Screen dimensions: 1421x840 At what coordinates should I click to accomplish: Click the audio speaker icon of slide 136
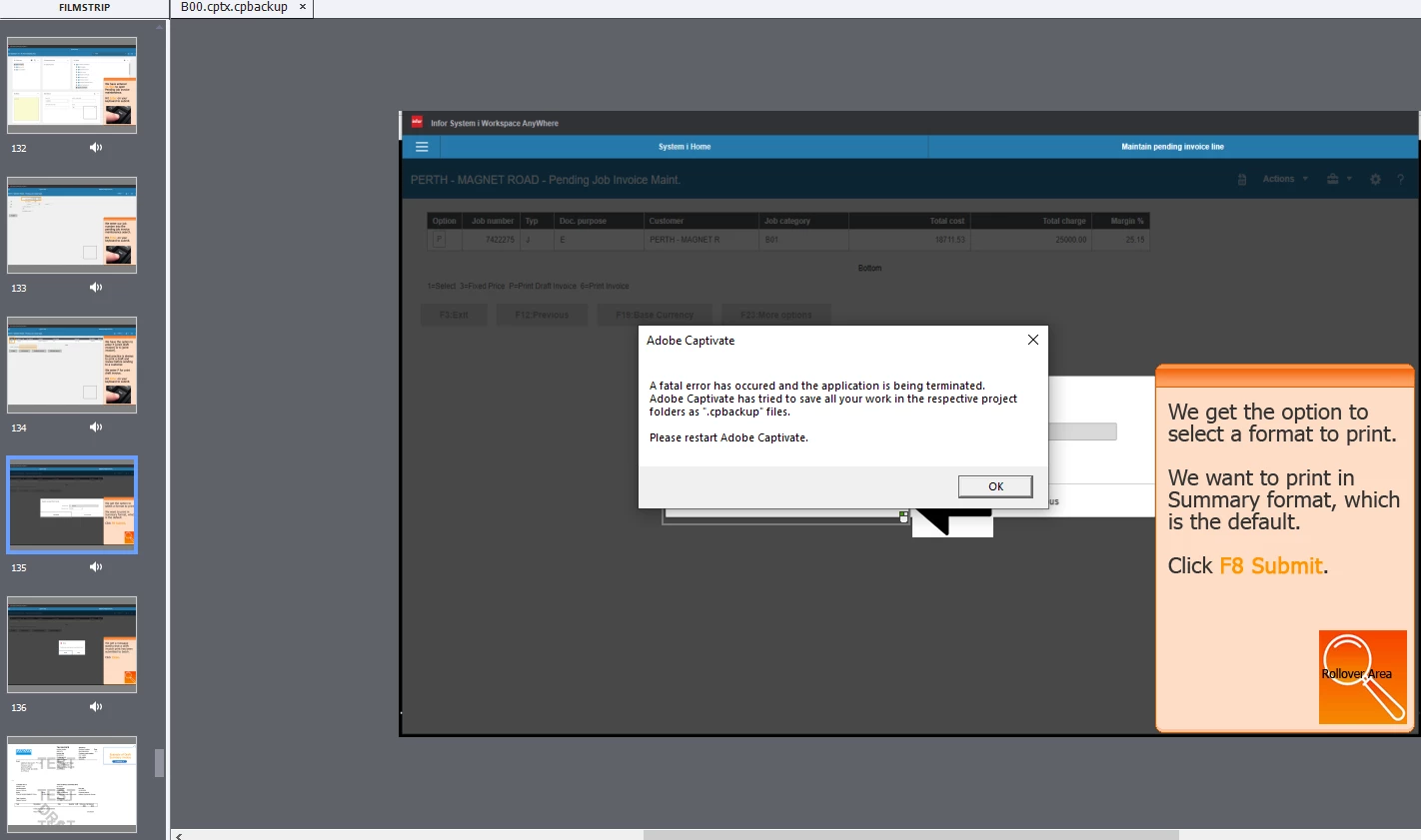[x=96, y=707]
